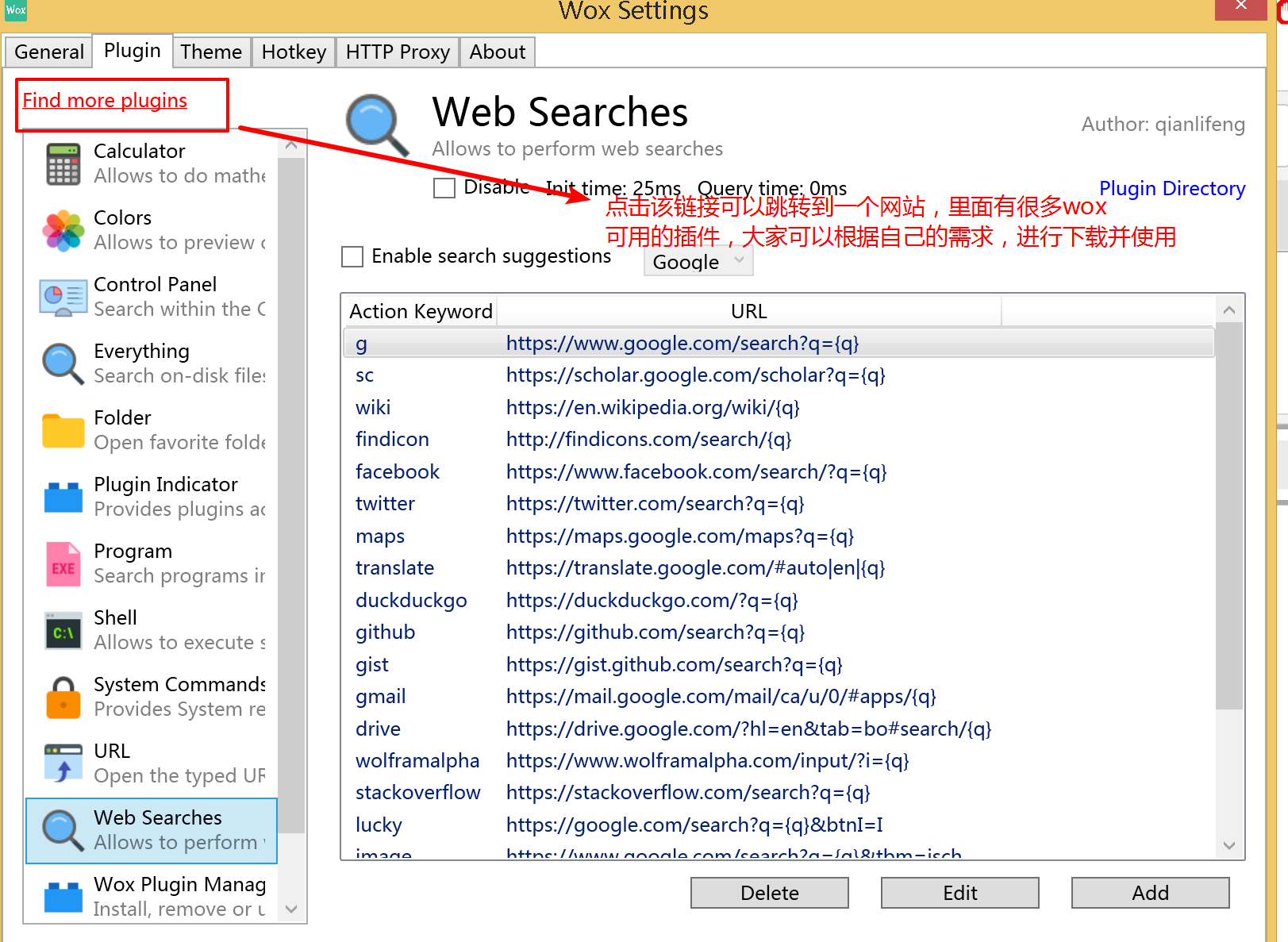The width and height of the screenshot is (1288, 942).
Task: Click the Control Panel plugin icon
Action: [x=63, y=298]
